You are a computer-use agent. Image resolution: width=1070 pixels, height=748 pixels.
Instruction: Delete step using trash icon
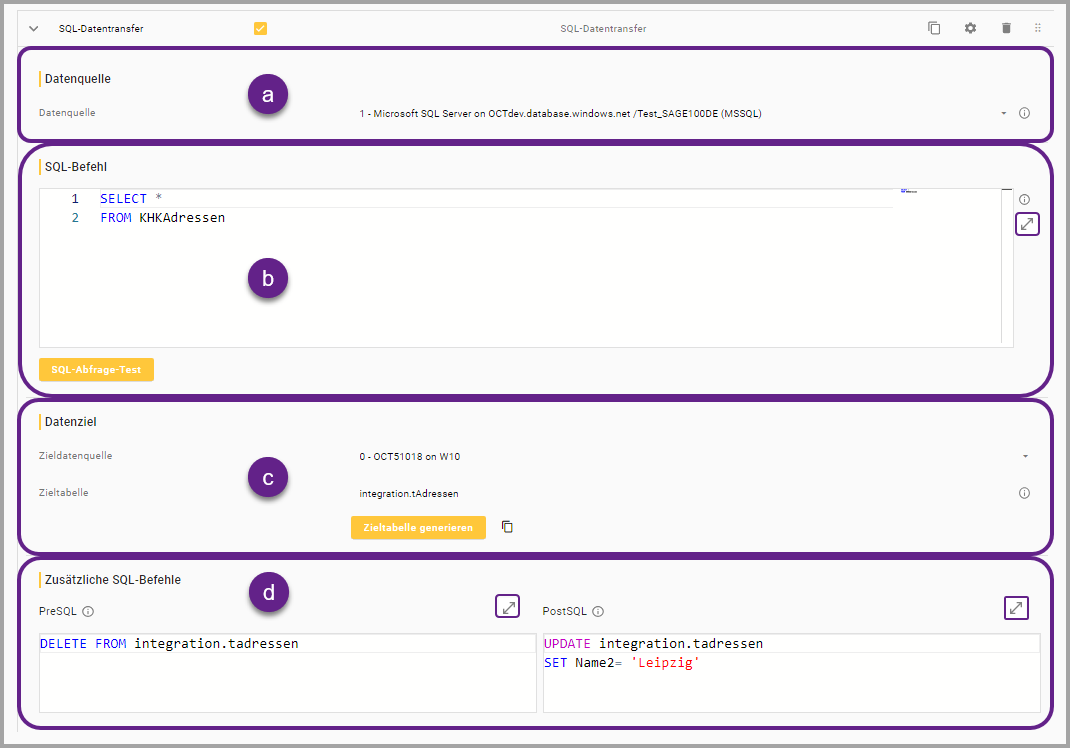click(x=1006, y=29)
